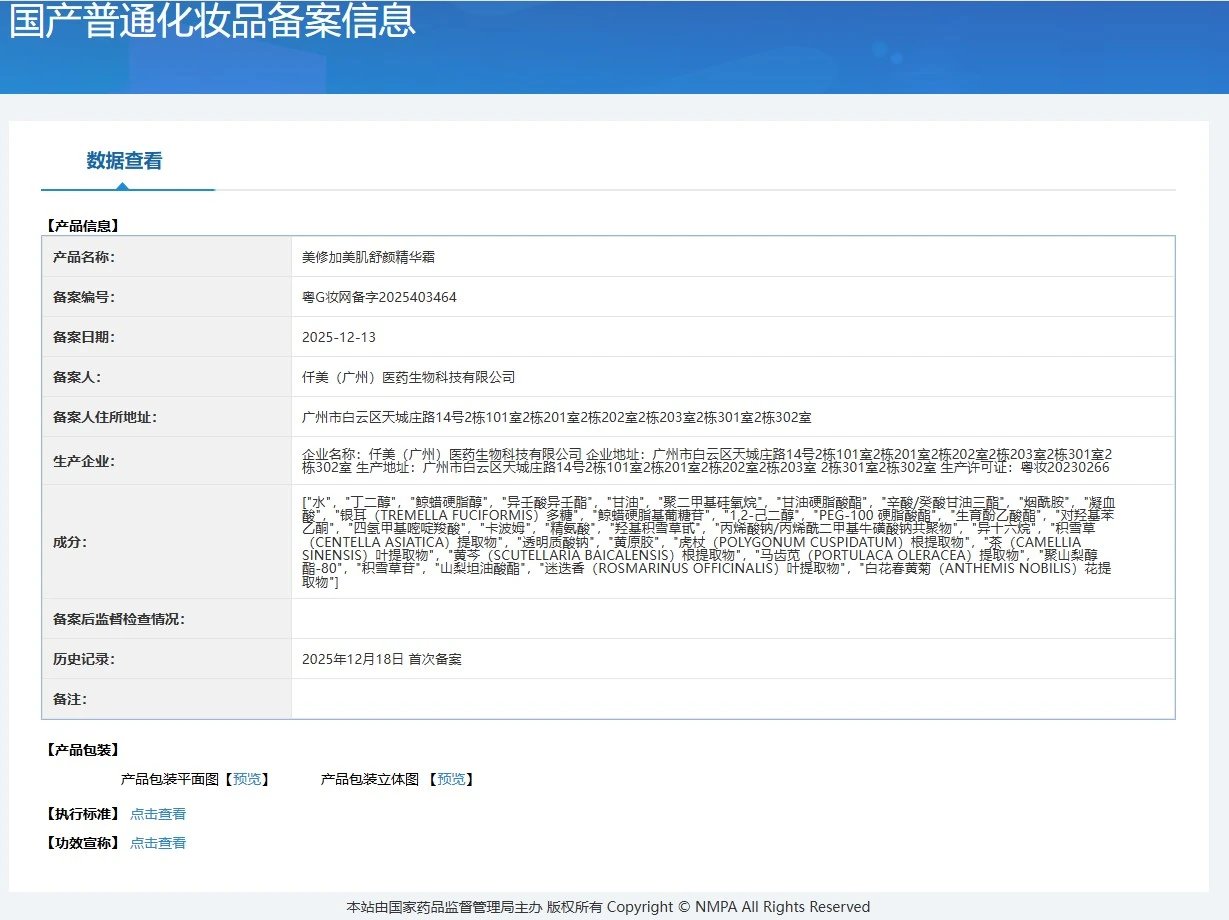This screenshot has width=1229, height=920.
Task: Select the ingredients list text
Action: point(708,541)
